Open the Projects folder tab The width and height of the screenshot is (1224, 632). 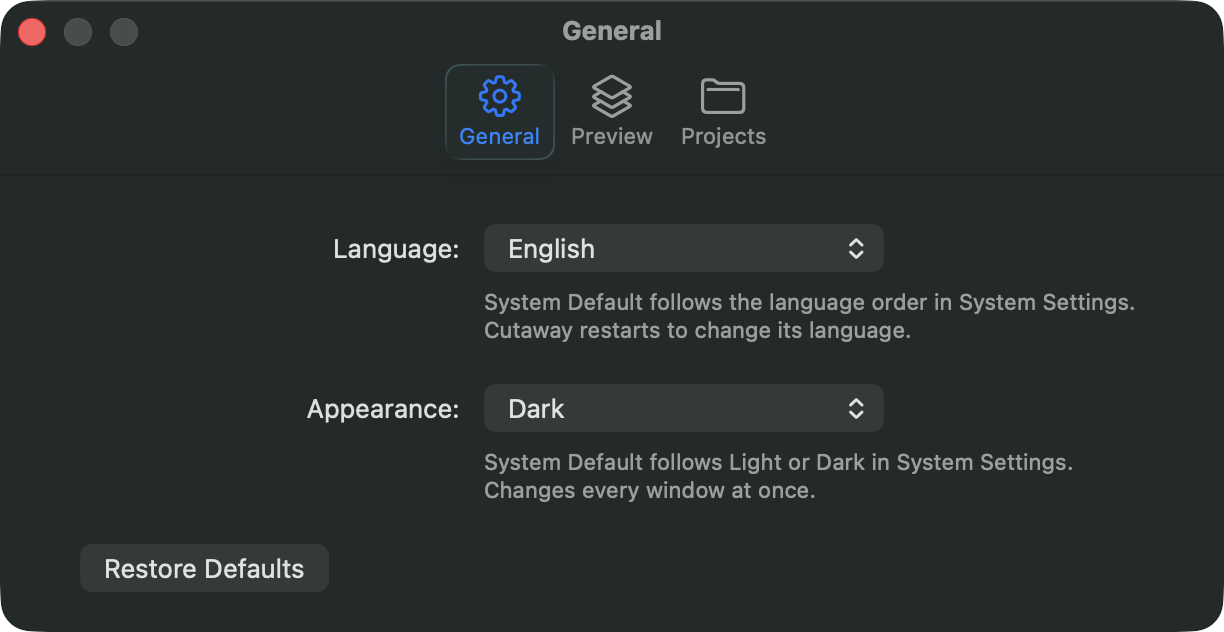pyautogui.click(x=723, y=112)
